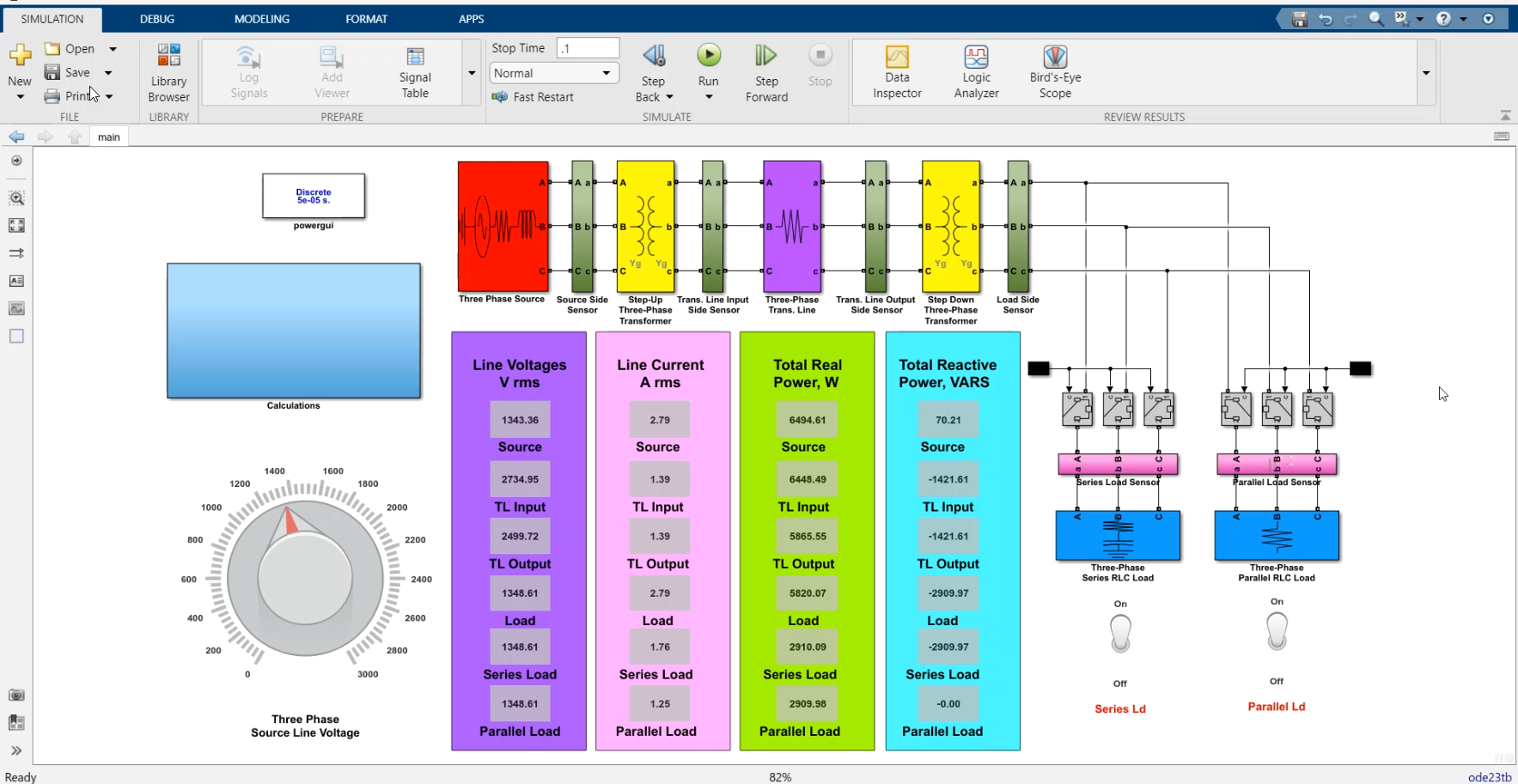Open the Normal simulation mode dropdown
This screenshot has width=1518, height=784.
click(607, 73)
